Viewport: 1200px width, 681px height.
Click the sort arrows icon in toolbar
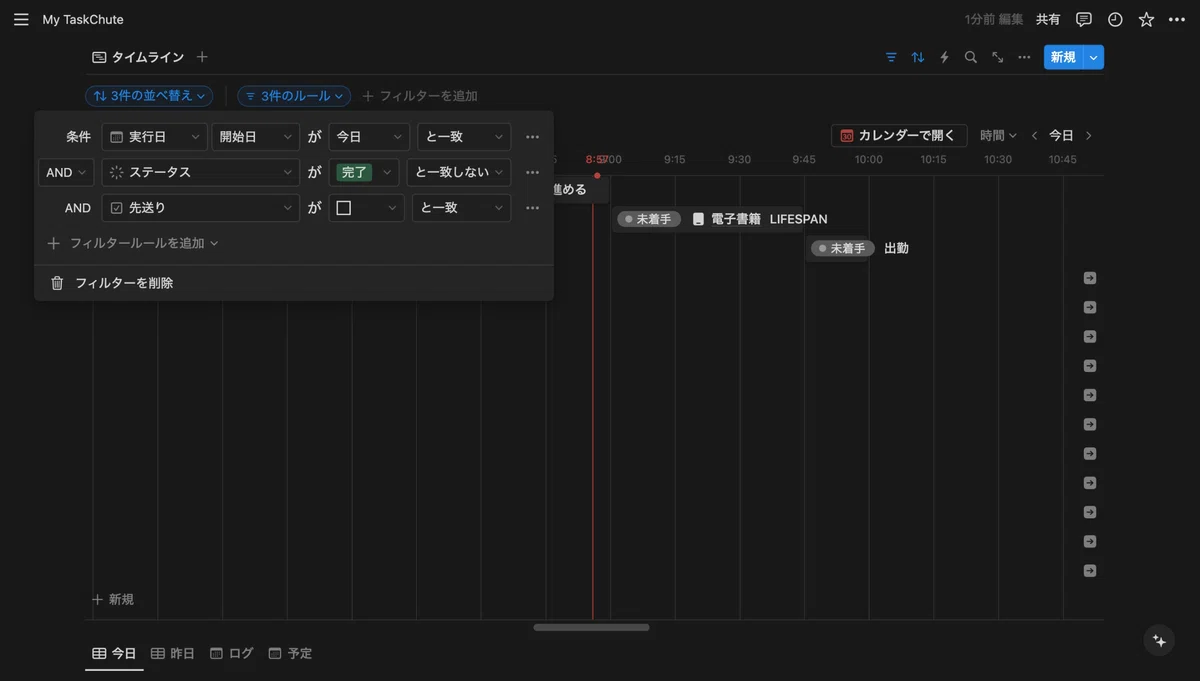[x=918, y=57]
